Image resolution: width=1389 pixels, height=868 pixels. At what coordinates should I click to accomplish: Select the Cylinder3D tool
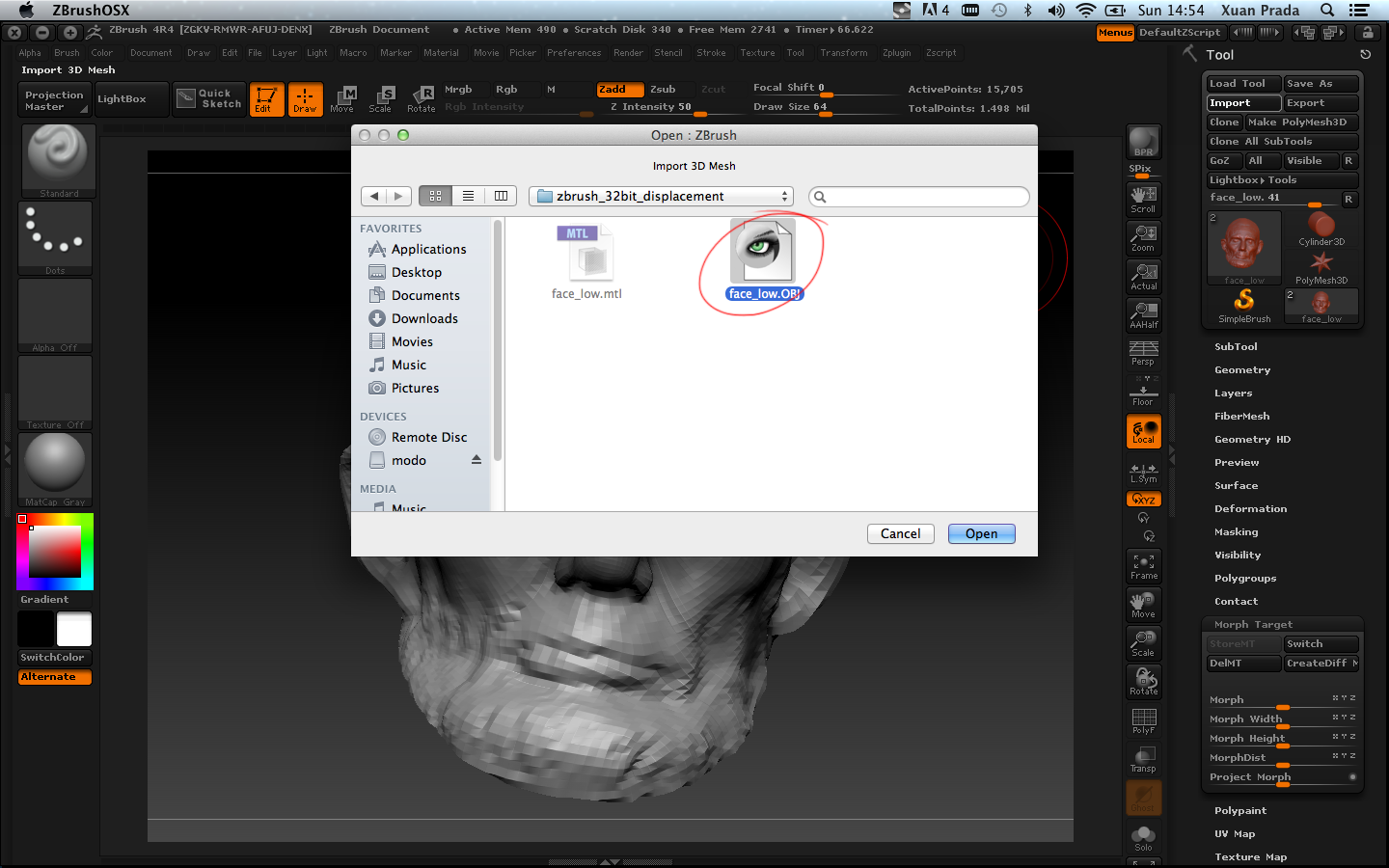(1321, 230)
